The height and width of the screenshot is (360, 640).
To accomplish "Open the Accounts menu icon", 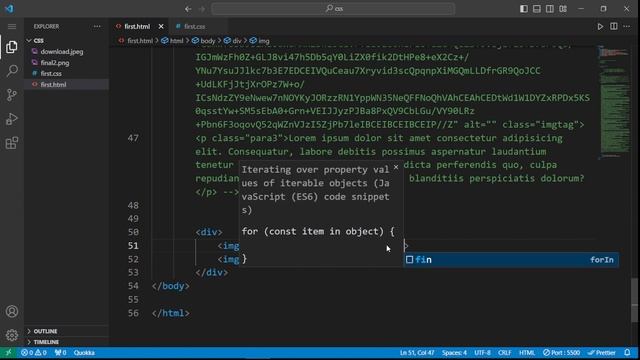I will (x=12, y=311).
